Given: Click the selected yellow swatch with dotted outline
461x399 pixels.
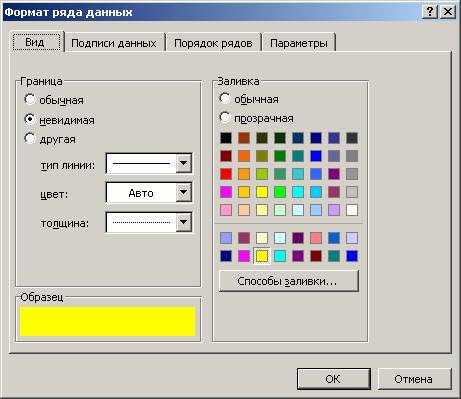Looking at the screenshot, I should 262,256.
